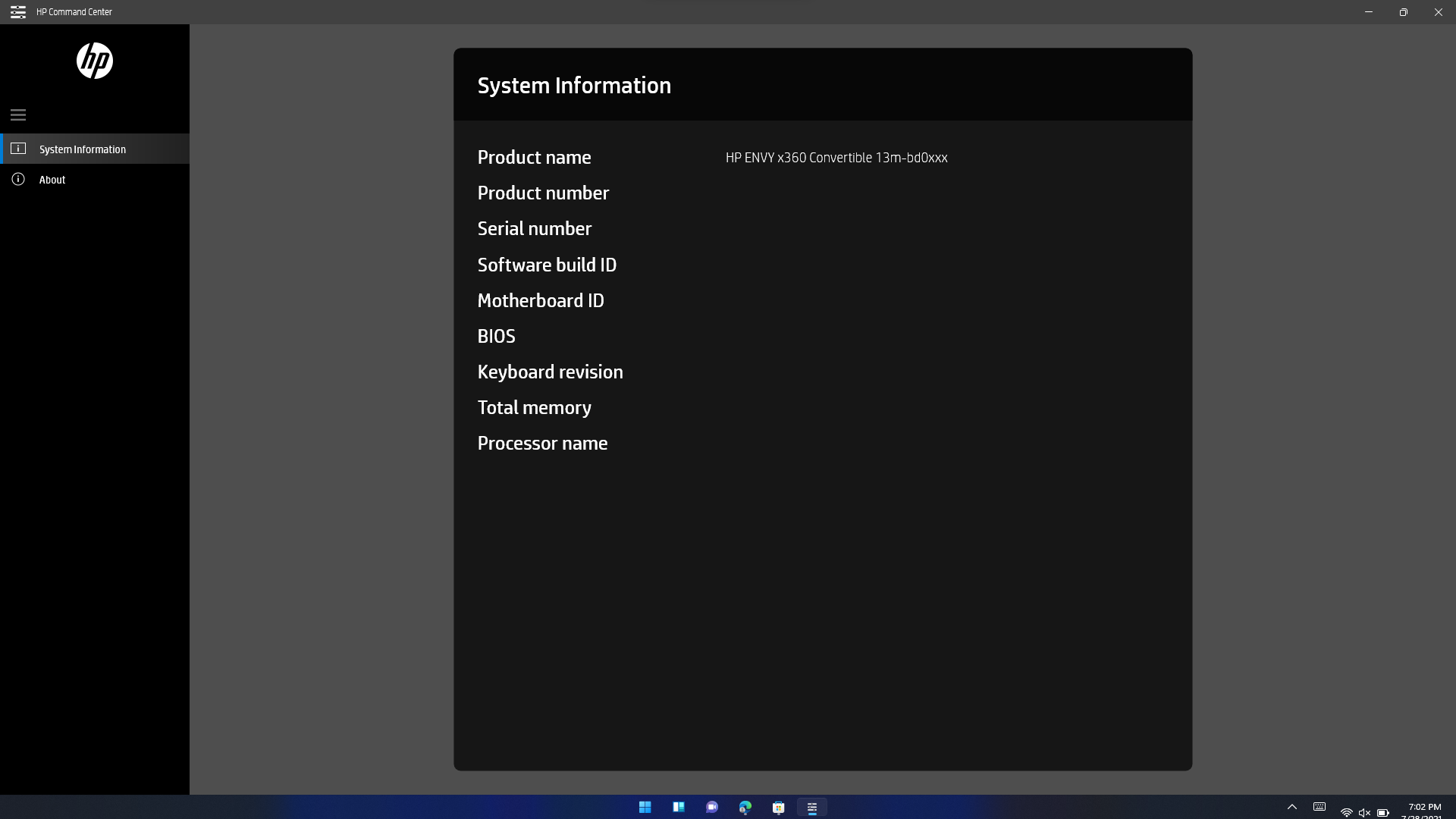This screenshot has height=819, width=1456.
Task: Open Microsoft Teams chat from the taskbar
Action: pos(712,807)
